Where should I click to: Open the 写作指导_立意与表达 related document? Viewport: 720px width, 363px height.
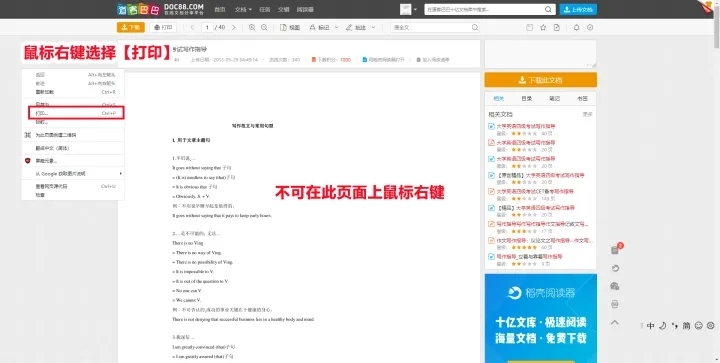[x=529, y=257]
